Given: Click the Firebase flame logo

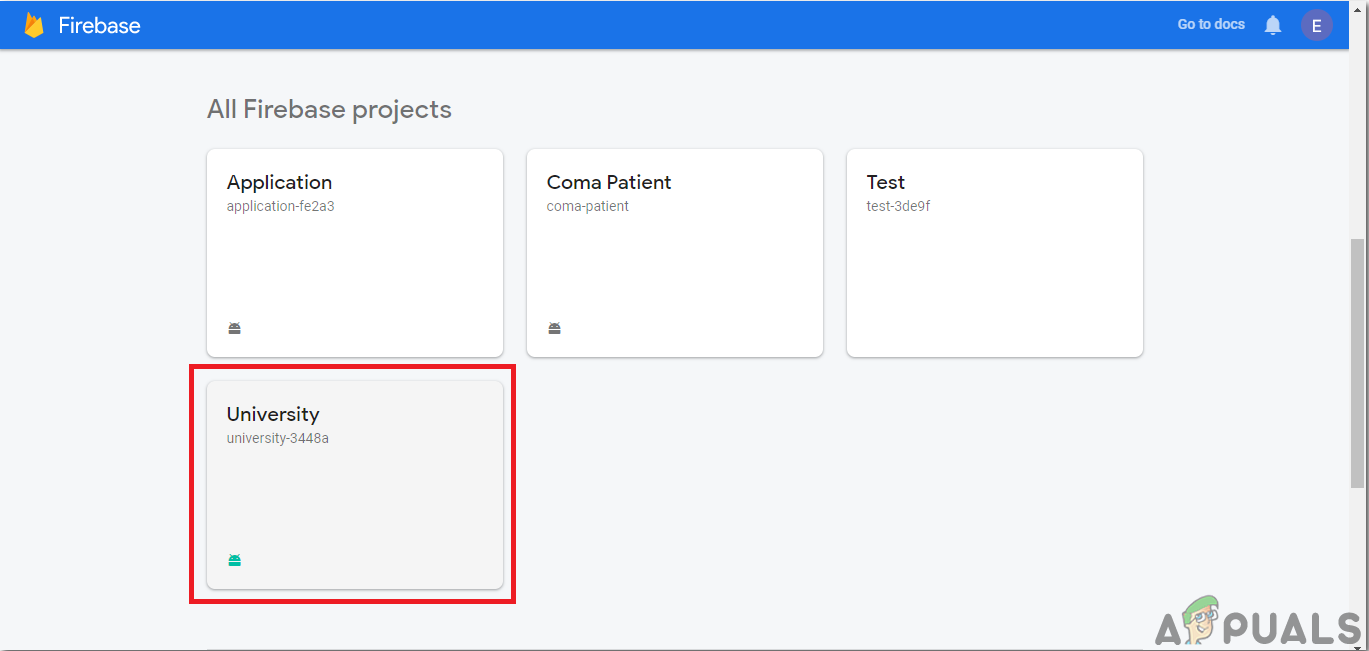Looking at the screenshot, I should (x=34, y=25).
